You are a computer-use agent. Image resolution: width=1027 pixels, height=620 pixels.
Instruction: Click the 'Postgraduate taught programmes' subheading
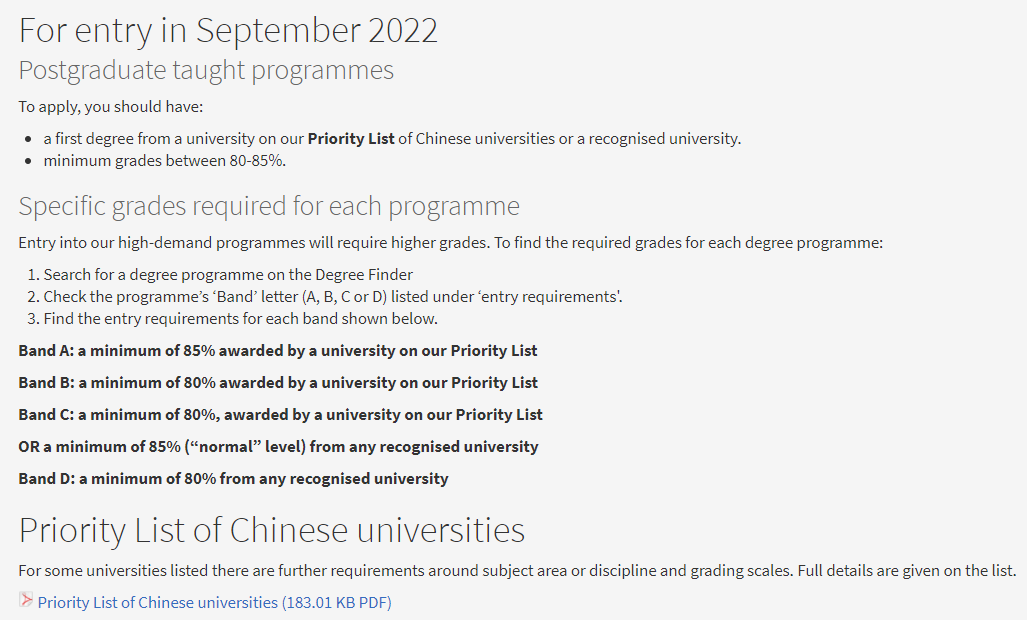click(206, 70)
